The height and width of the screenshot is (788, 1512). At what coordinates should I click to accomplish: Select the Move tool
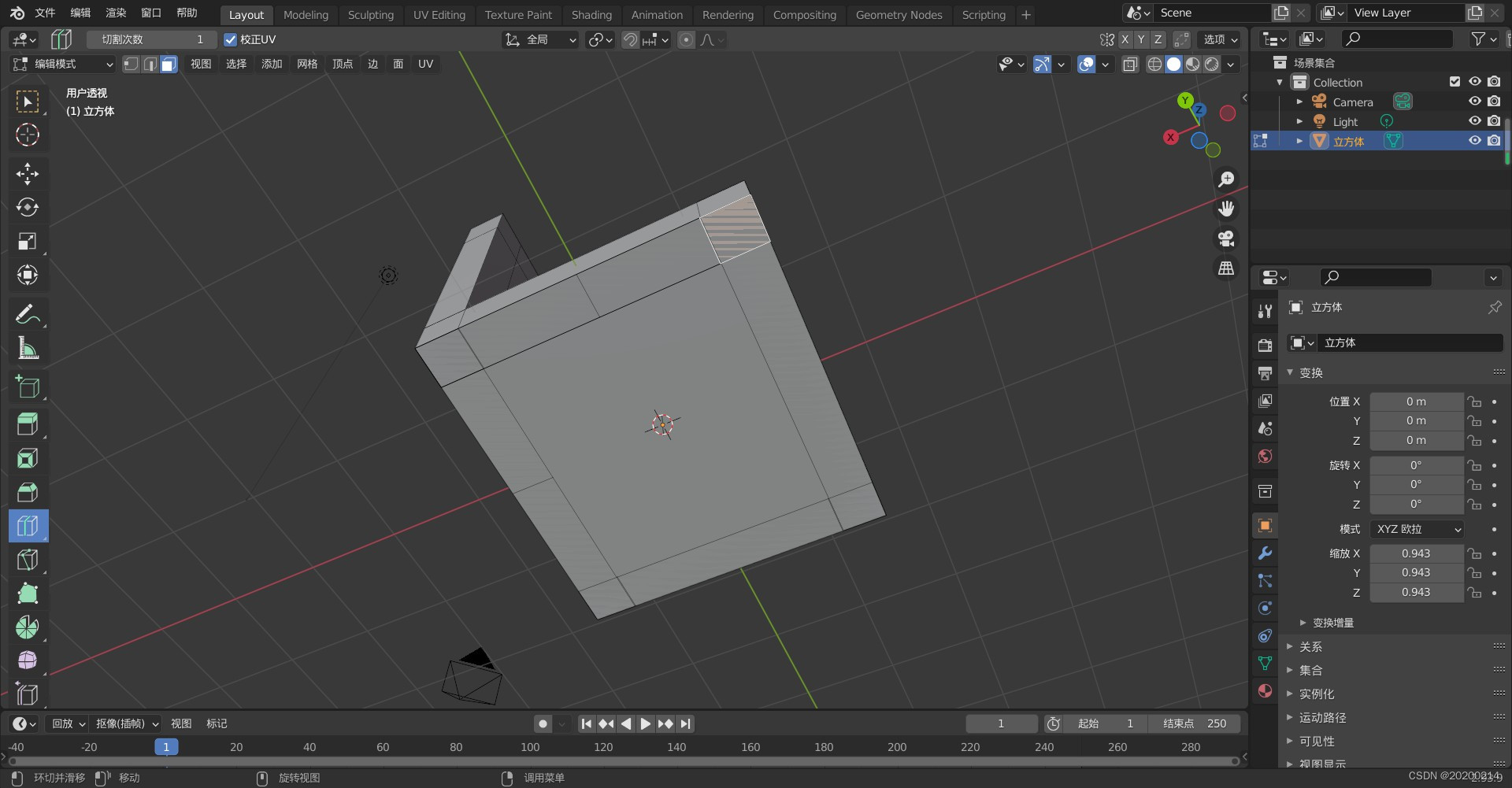(x=28, y=174)
